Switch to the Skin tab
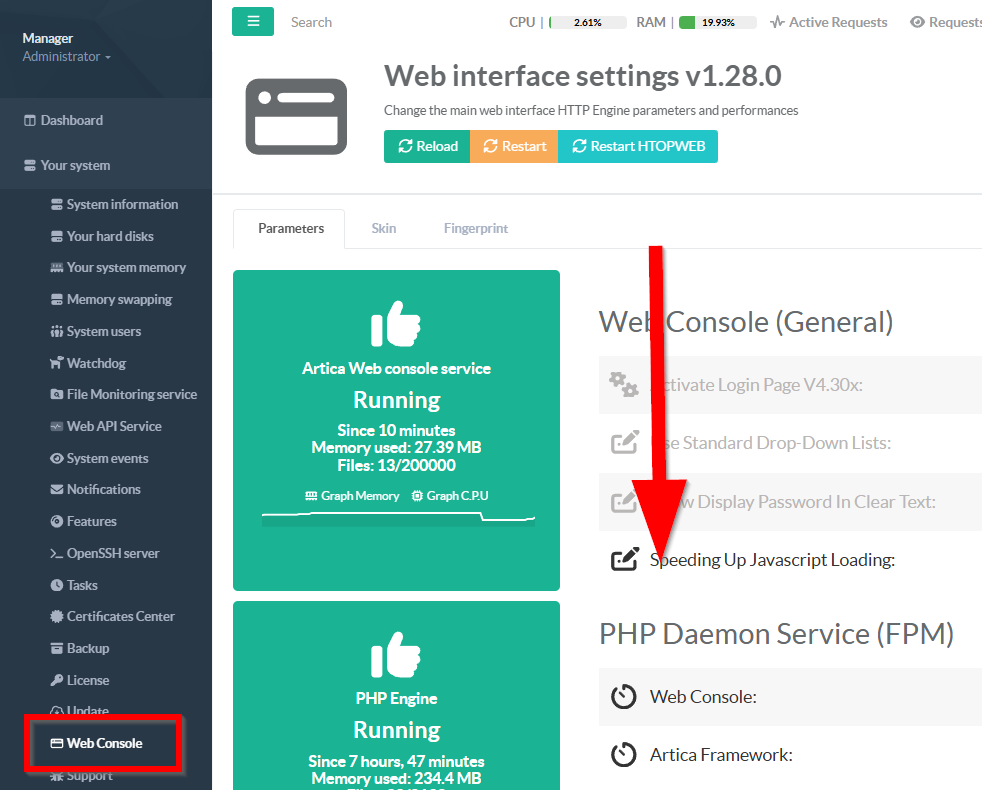This screenshot has width=982, height=790. coord(384,228)
